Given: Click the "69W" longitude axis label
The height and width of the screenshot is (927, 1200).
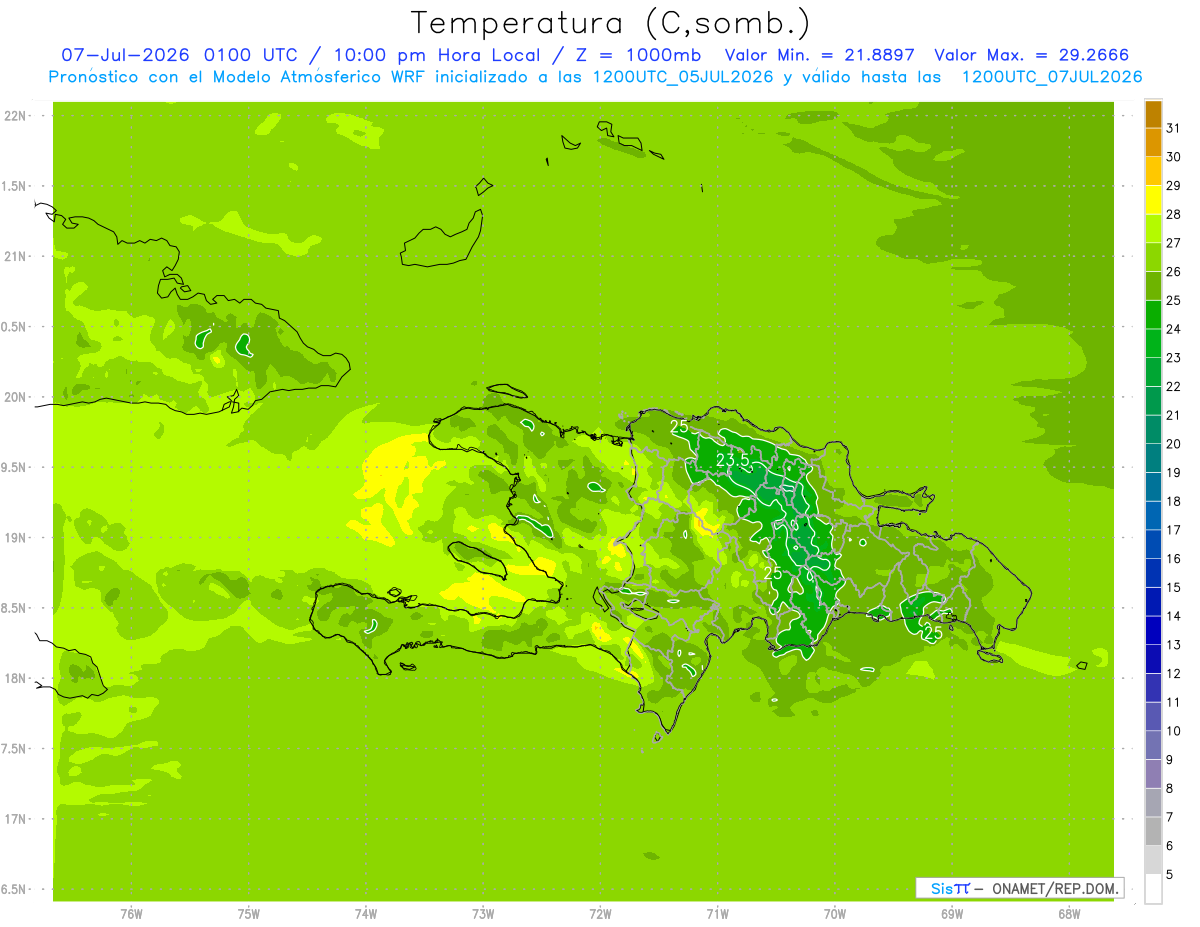Looking at the screenshot, I should pyautogui.click(x=952, y=913).
